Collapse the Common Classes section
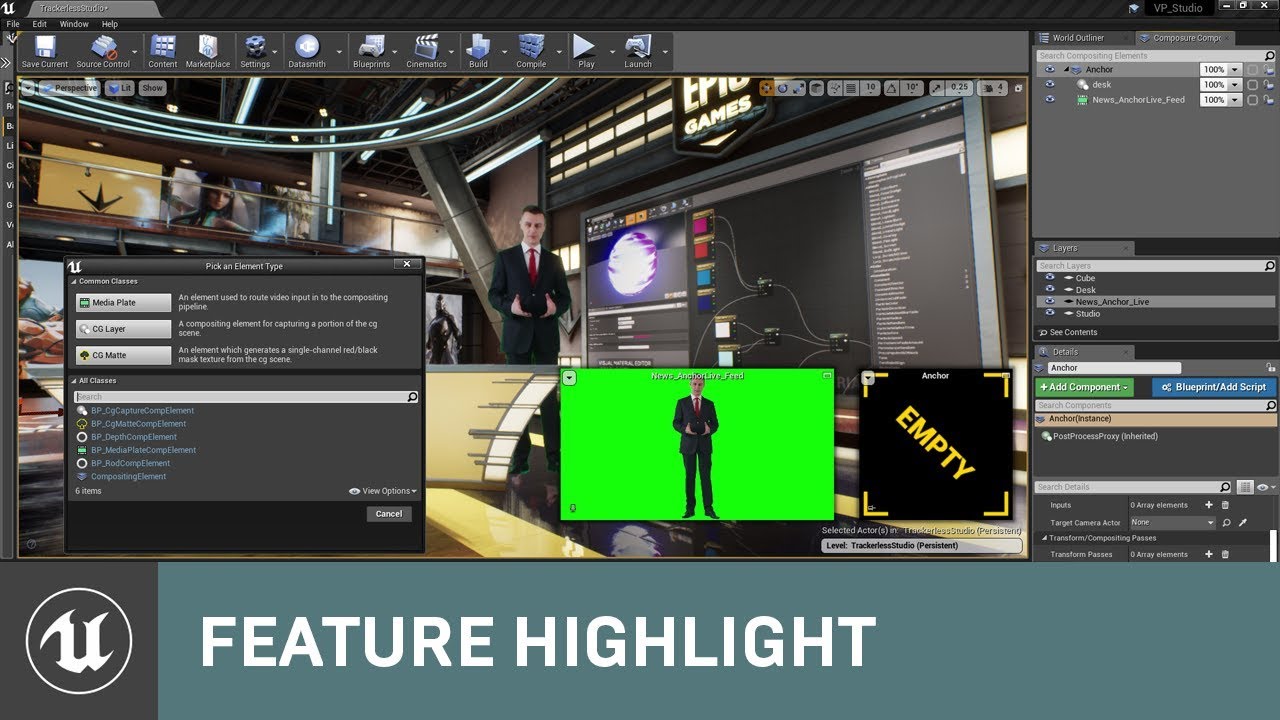This screenshot has width=1280, height=720. pyautogui.click(x=73, y=282)
